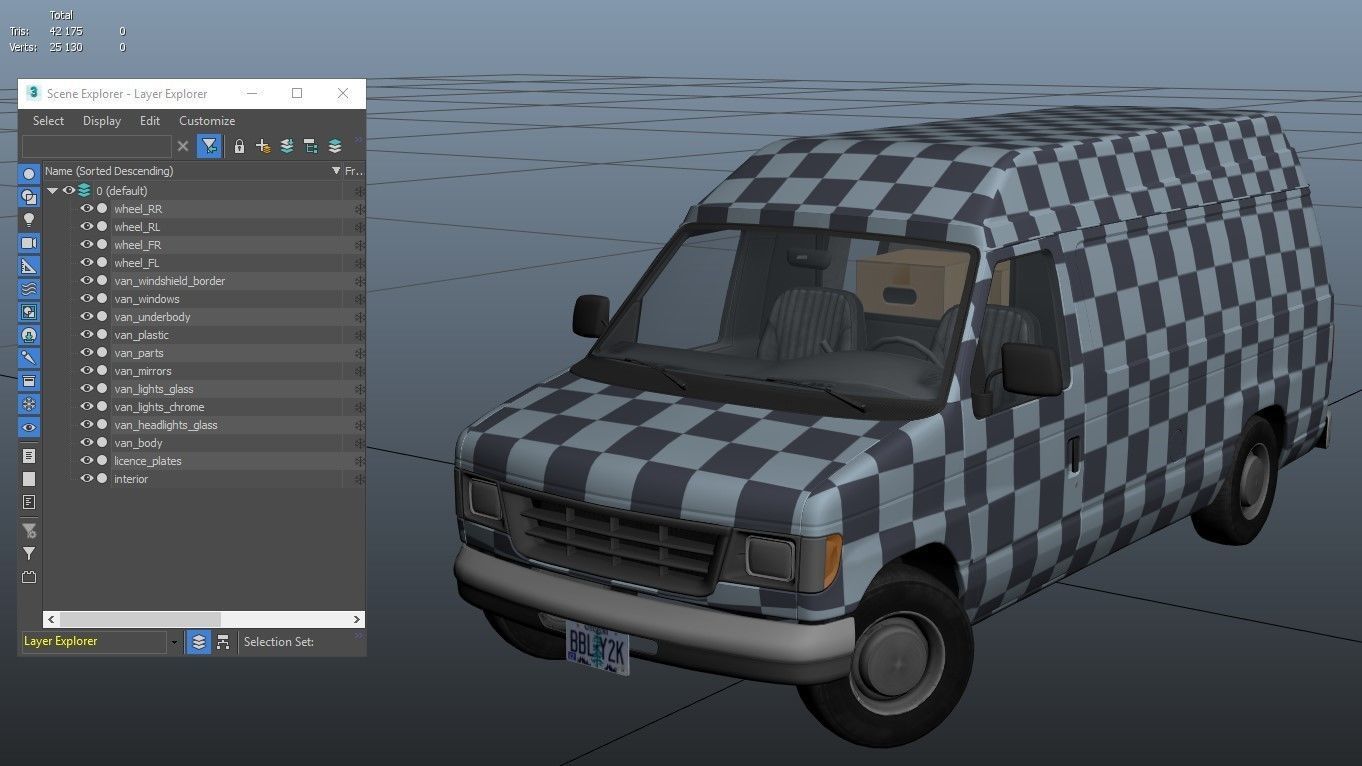1362x766 pixels.
Task: Toggle the Display Geometry filter icon
Action: click(x=29, y=174)
